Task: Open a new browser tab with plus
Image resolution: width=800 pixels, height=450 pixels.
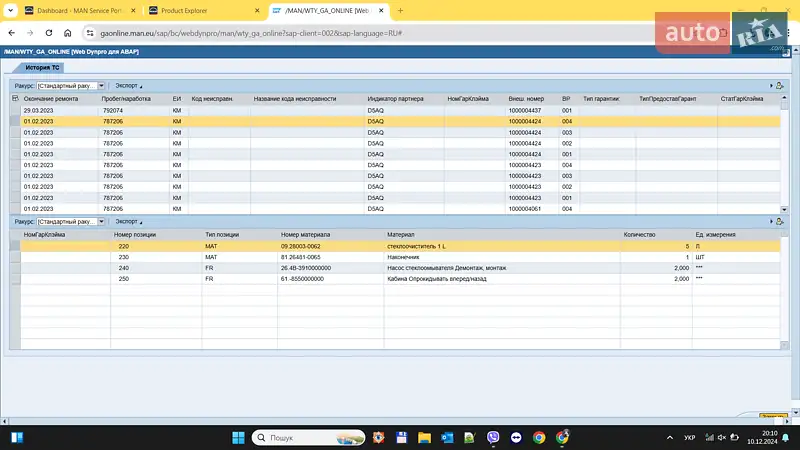Action: pyautogui.click(x=400, y=10)
